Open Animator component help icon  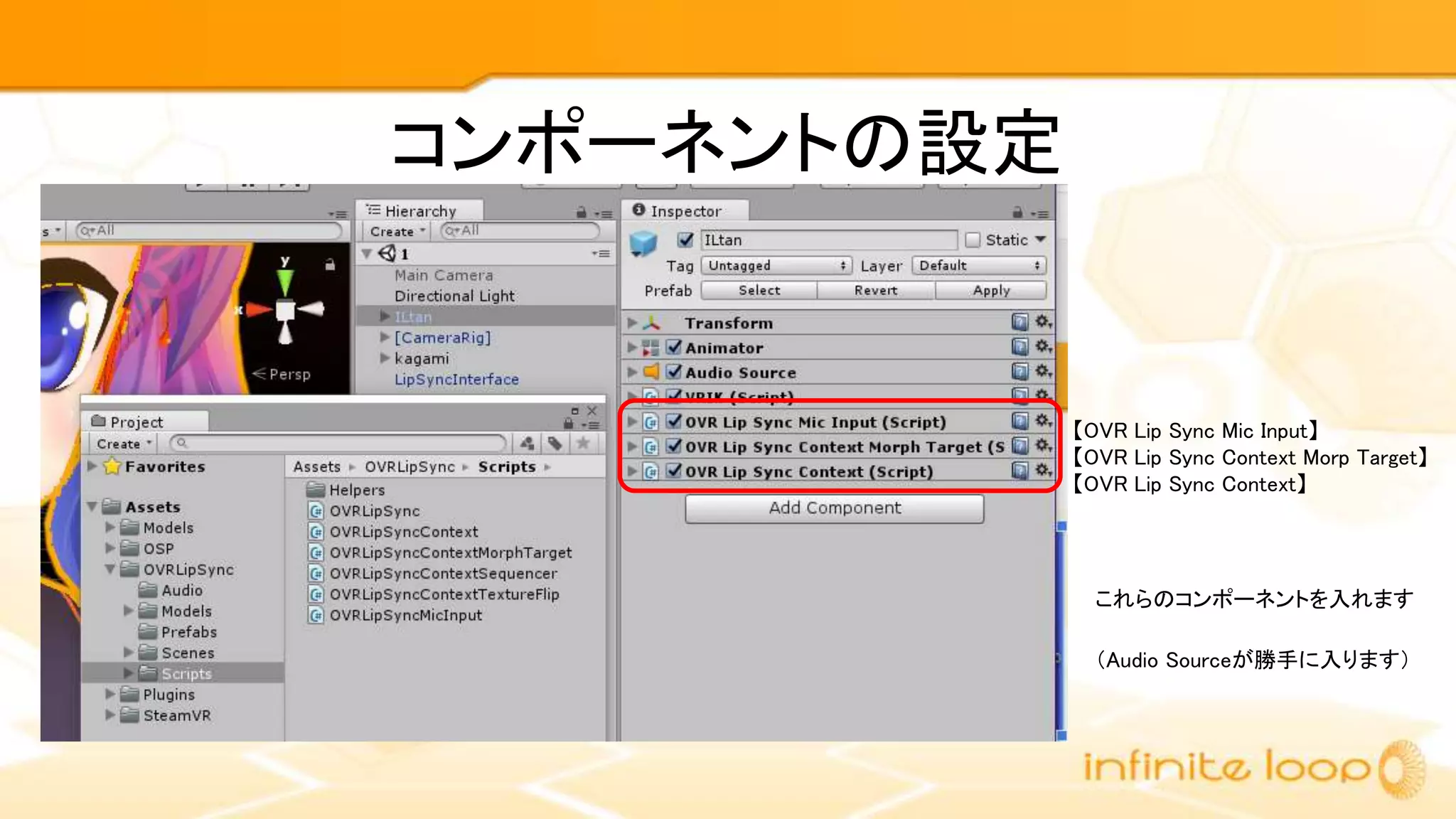click(x=1020, y=347)
